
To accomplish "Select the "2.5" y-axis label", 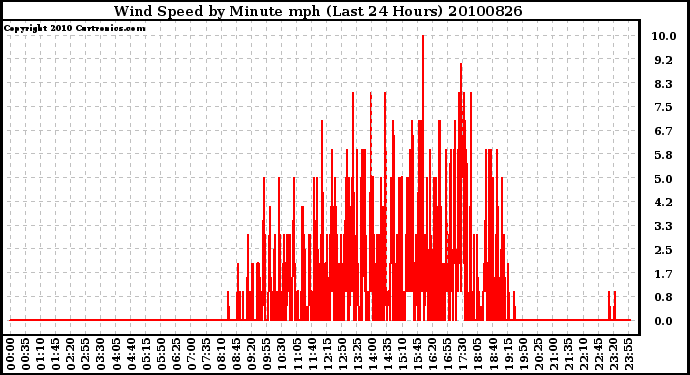I will pos(664,250).
